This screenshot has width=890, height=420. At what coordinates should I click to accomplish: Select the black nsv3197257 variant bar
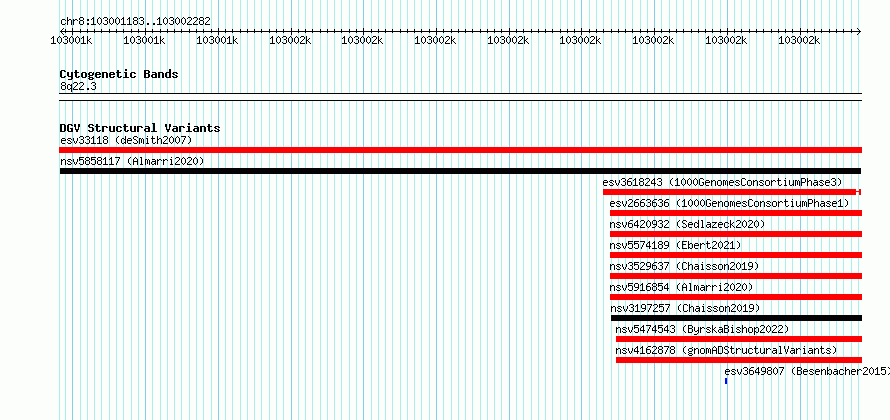tap(736, 318)
